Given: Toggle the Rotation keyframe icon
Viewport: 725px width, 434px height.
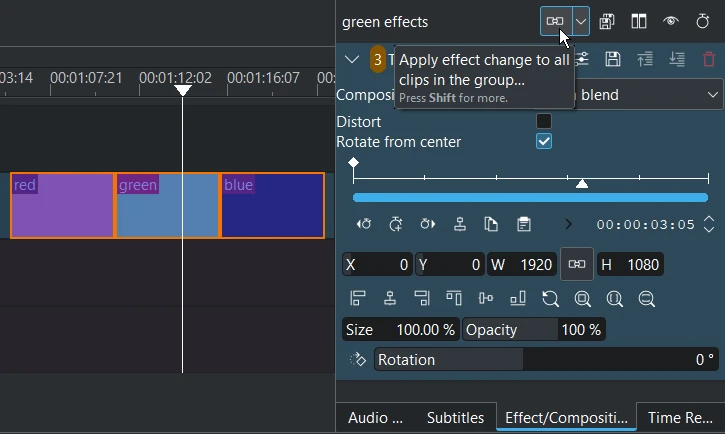Looking at the screenshot, I should pos(358,359).
